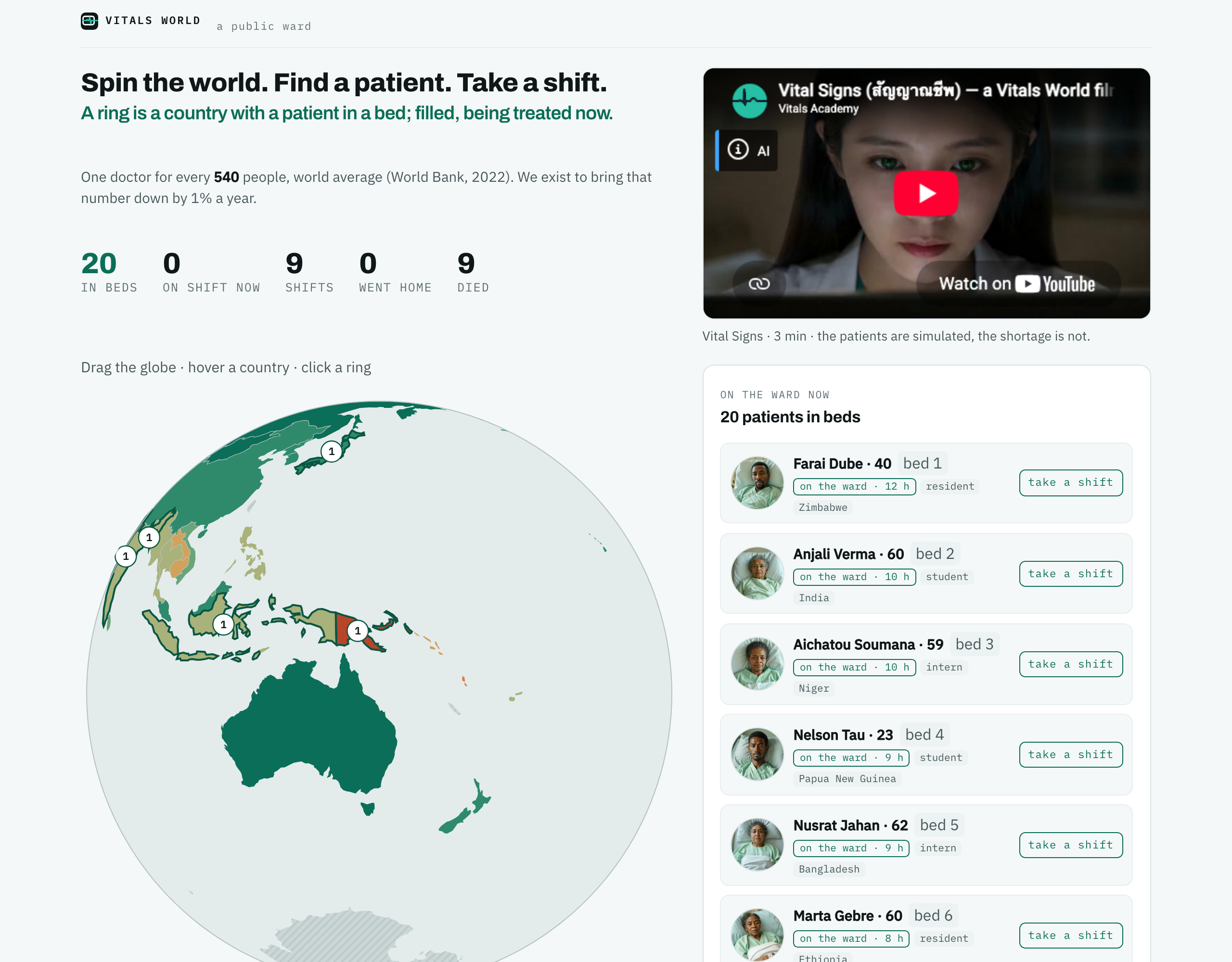Click the '9 SHIFTS' stat
1232x962 pixels.
309,272
